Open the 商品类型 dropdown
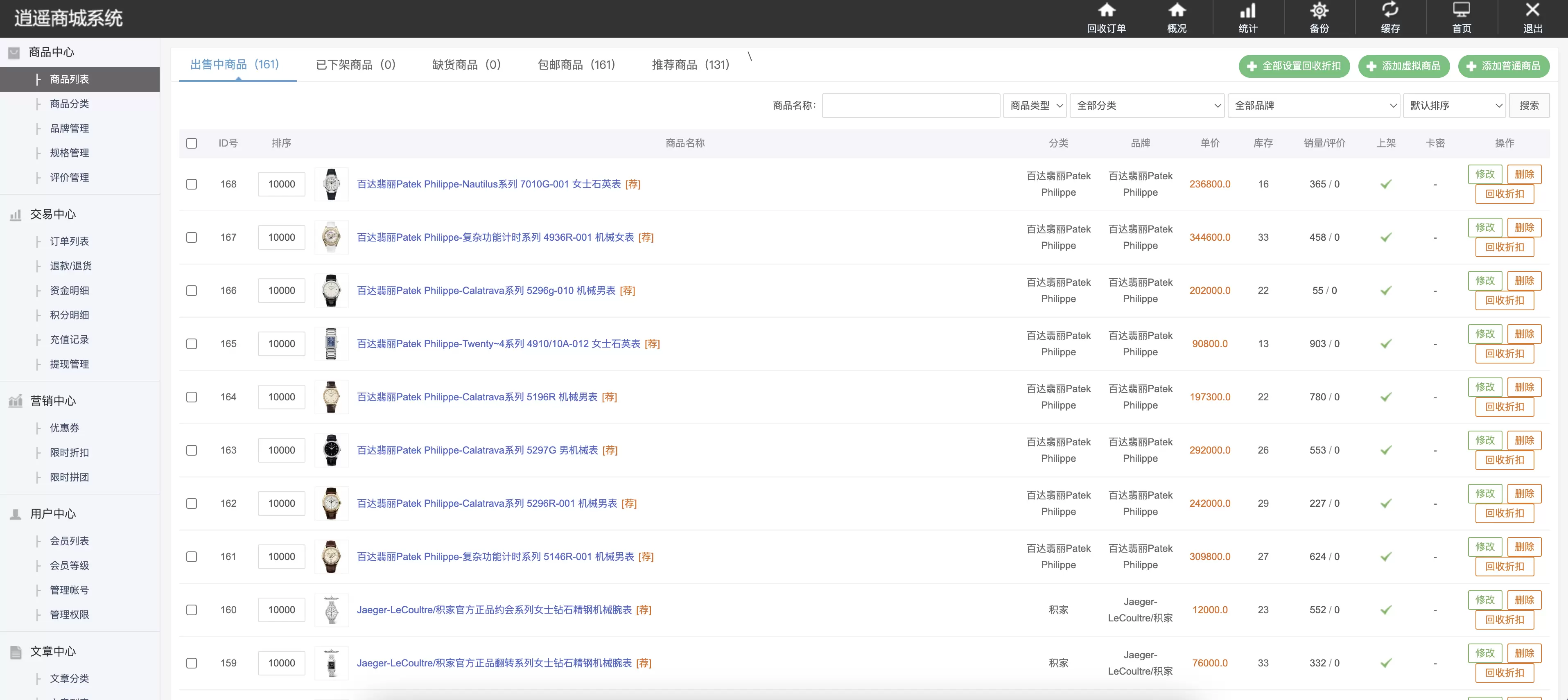Screen dimensions: 1568x700 pos(1035,105)
